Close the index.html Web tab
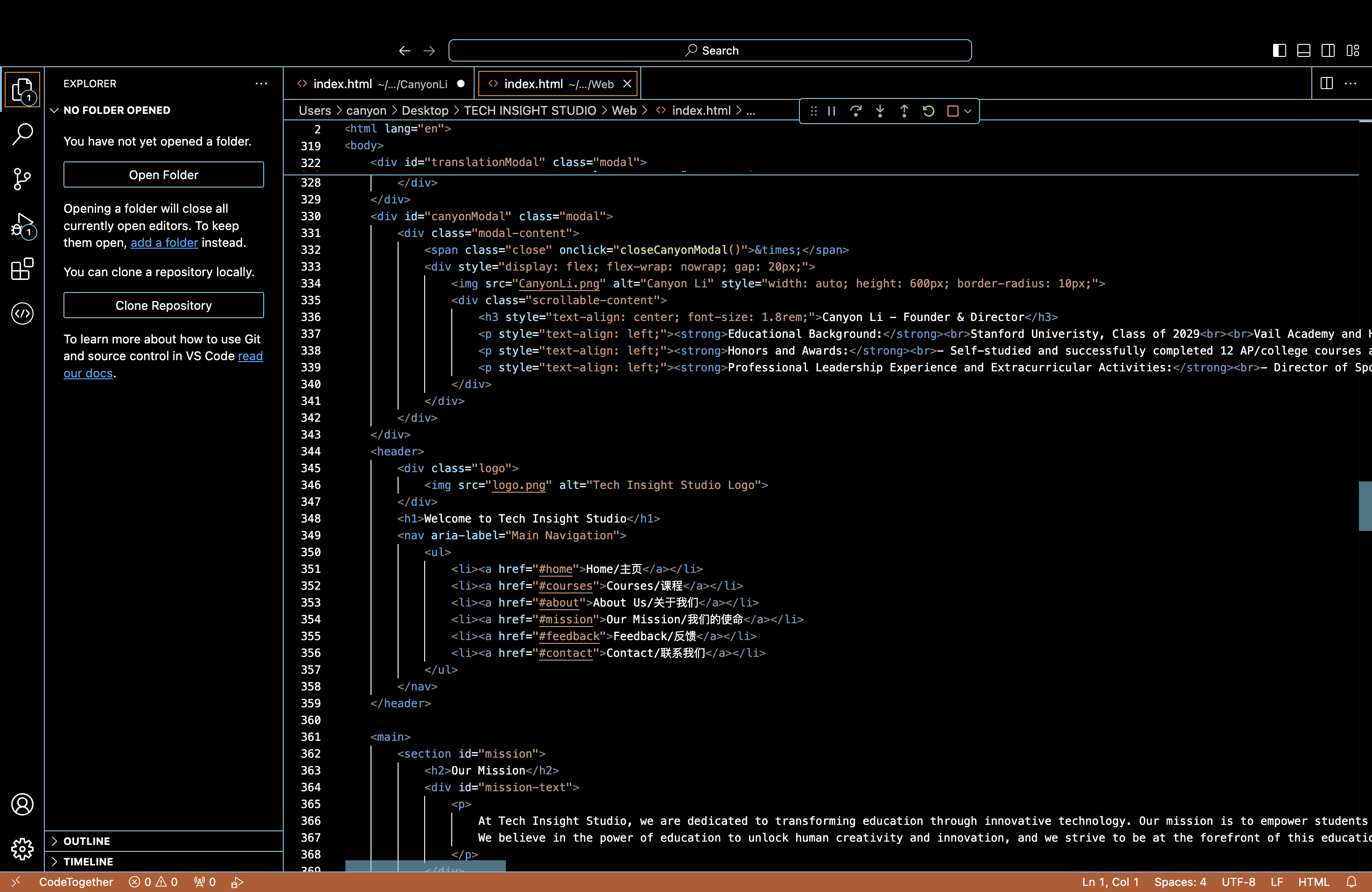Viewport: 1372px width, 892px height. pyautogui.click(x=627, y=84)
